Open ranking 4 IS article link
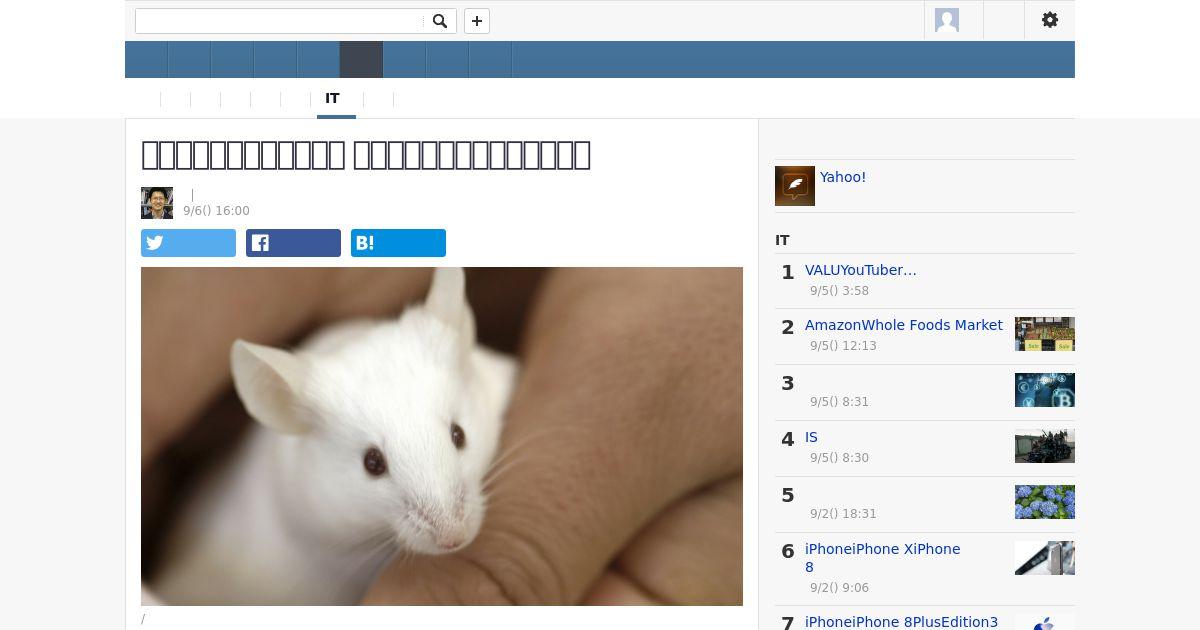Image resolution: width=1200 pixels, height=630 pixels. click(x=811, y=437)
